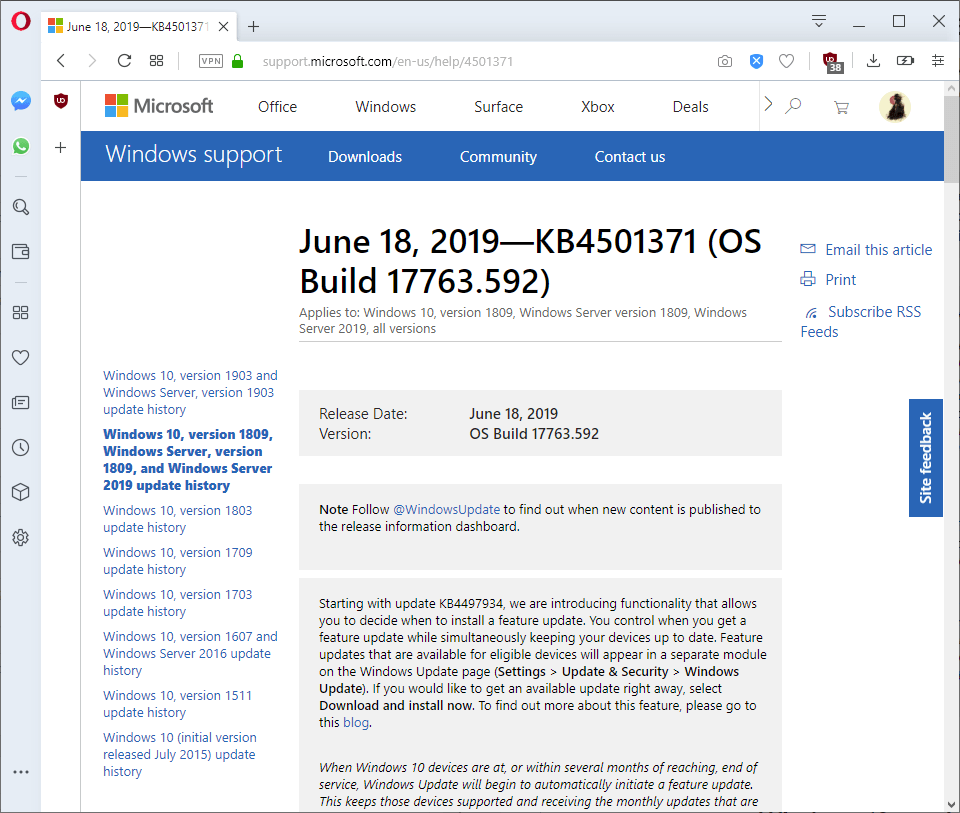This screenshot has height=813, width=960.
Task: Open WhatsApp in the Opera sidebar
Action: [21, 146]
